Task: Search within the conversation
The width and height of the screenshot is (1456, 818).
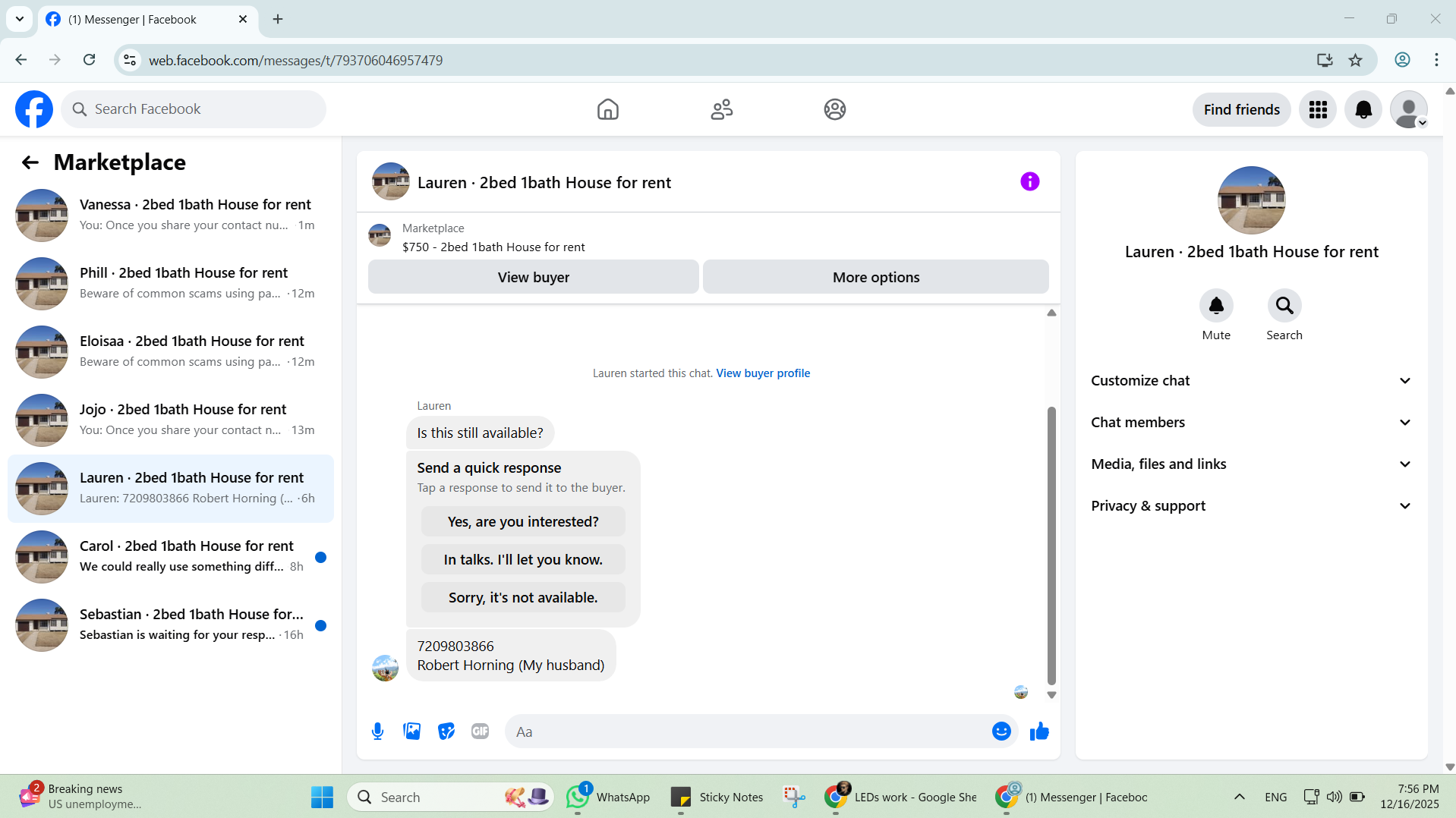Action: point(1284,306)
